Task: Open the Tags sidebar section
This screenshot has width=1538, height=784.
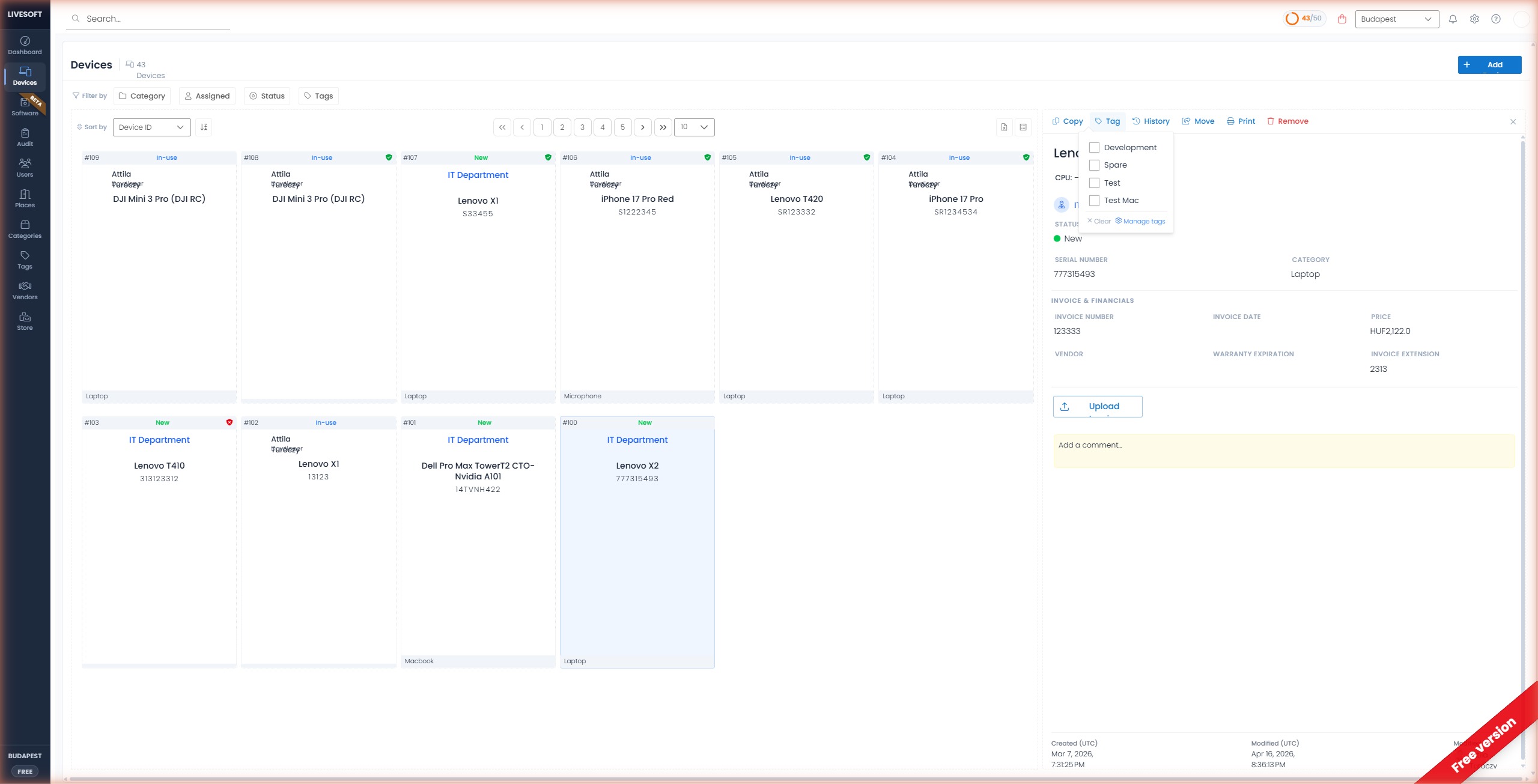Action: point(25,260)
